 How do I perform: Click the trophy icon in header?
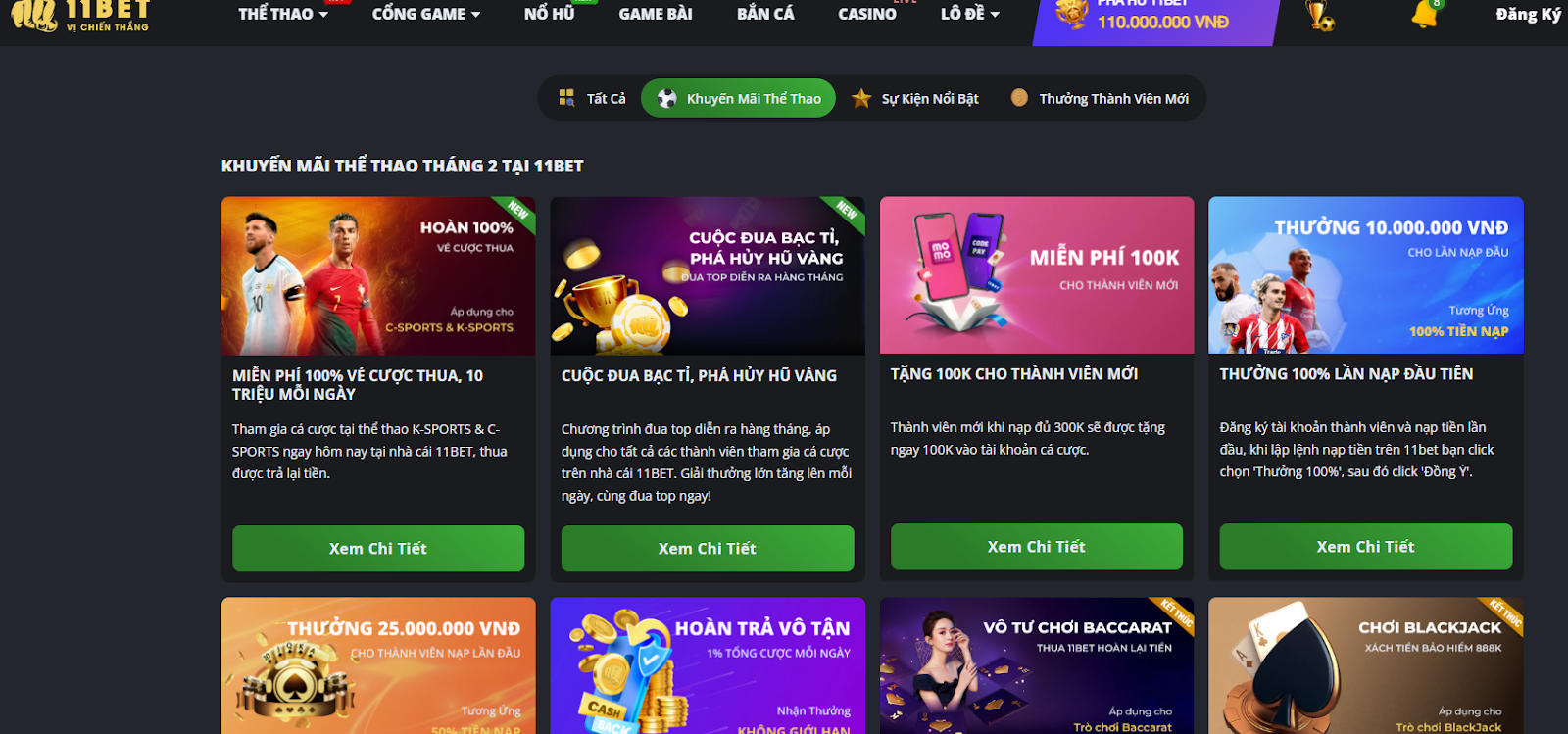(x=1320, y=15)
